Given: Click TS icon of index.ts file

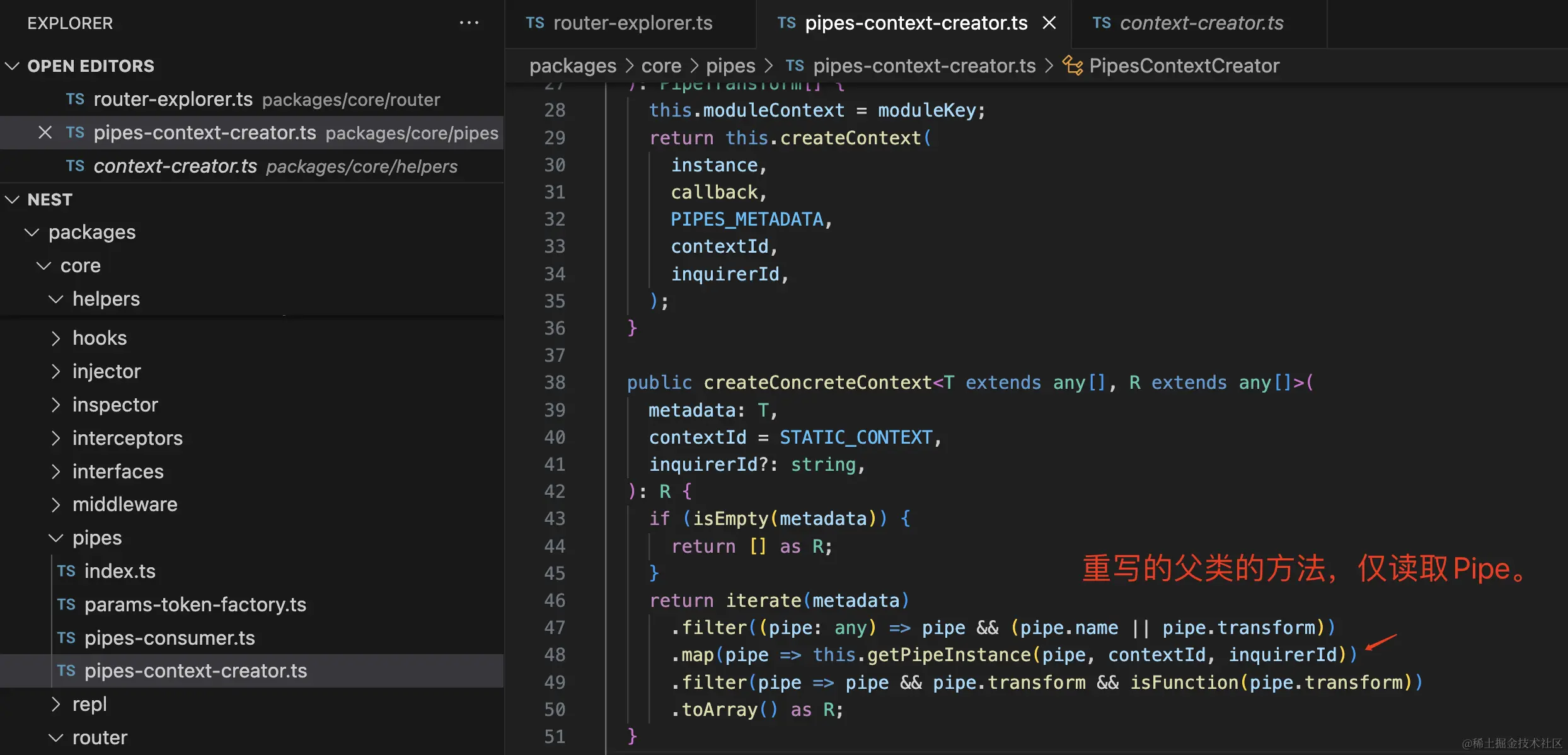Looking at the screenshot, I should click(x=66, y=572).
